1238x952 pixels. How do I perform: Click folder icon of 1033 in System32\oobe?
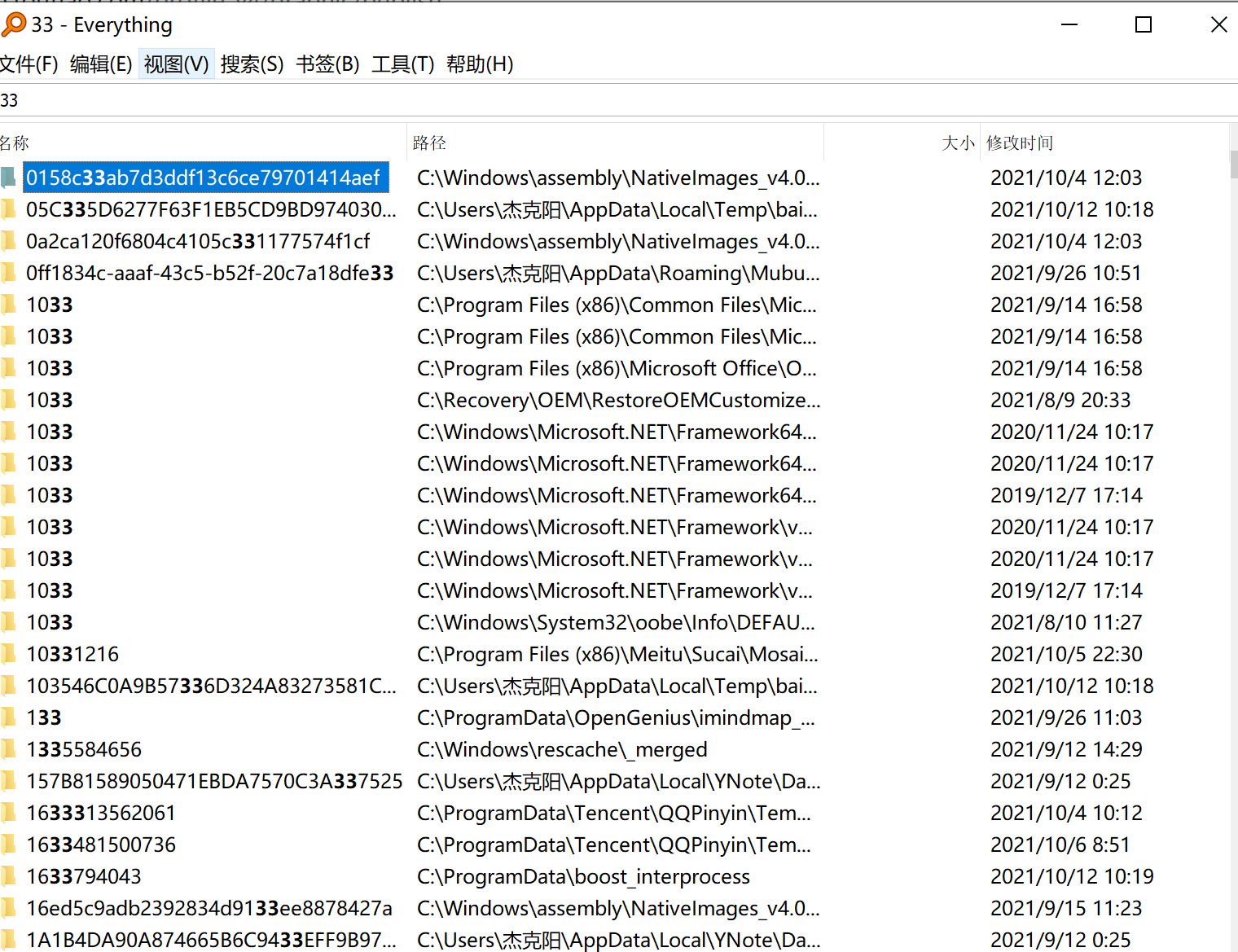pos(9,622)
